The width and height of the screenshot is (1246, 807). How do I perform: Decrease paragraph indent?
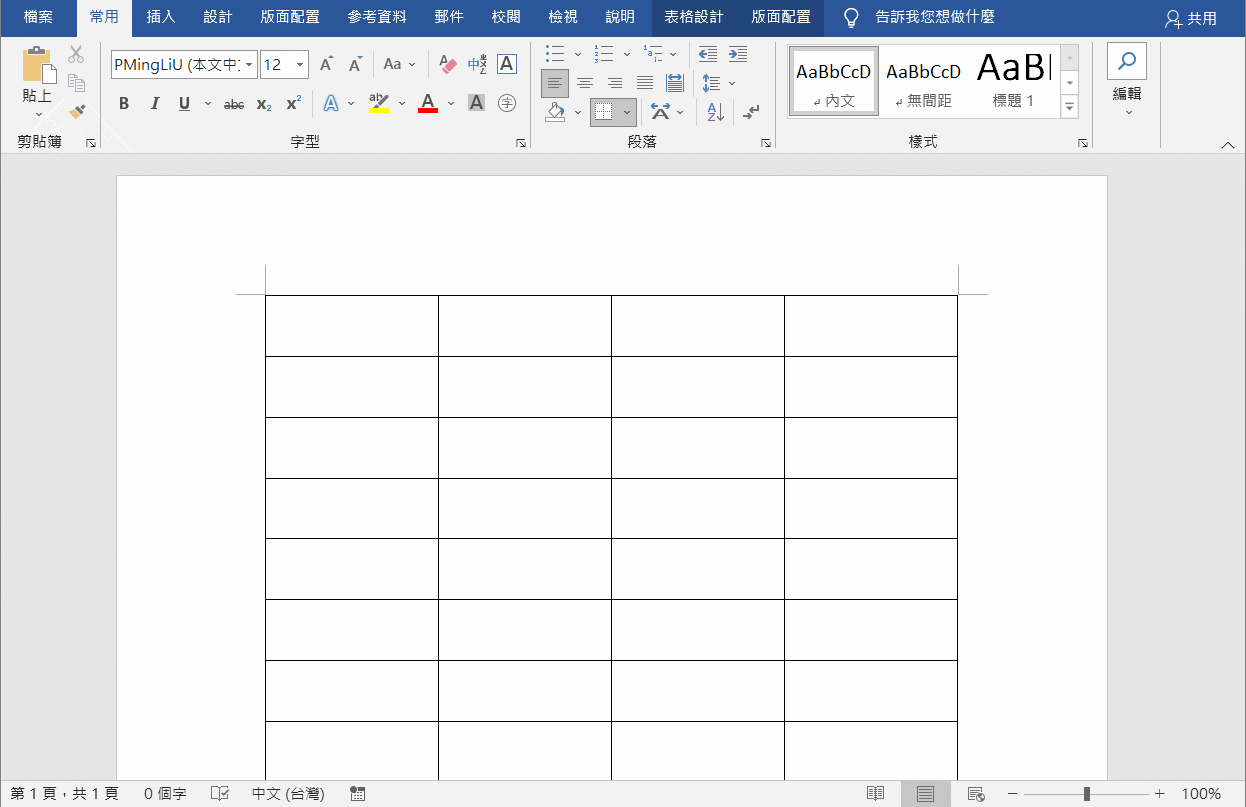pyautogui.click(x=708, y=54)
